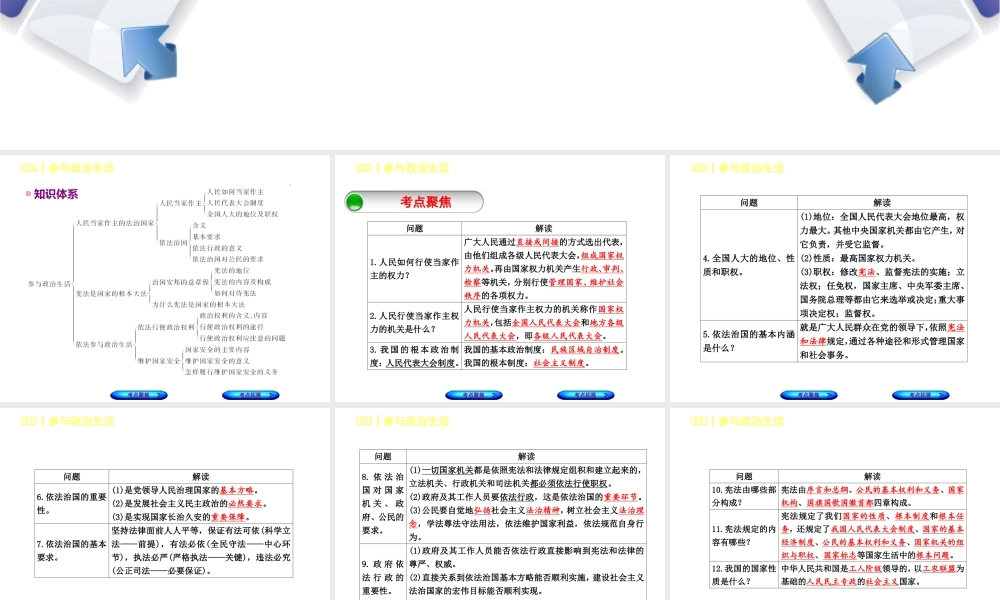Click cell 12. 我国的国家性质是什么?
The image size is (1000, 600).
[x=744, y=574]
